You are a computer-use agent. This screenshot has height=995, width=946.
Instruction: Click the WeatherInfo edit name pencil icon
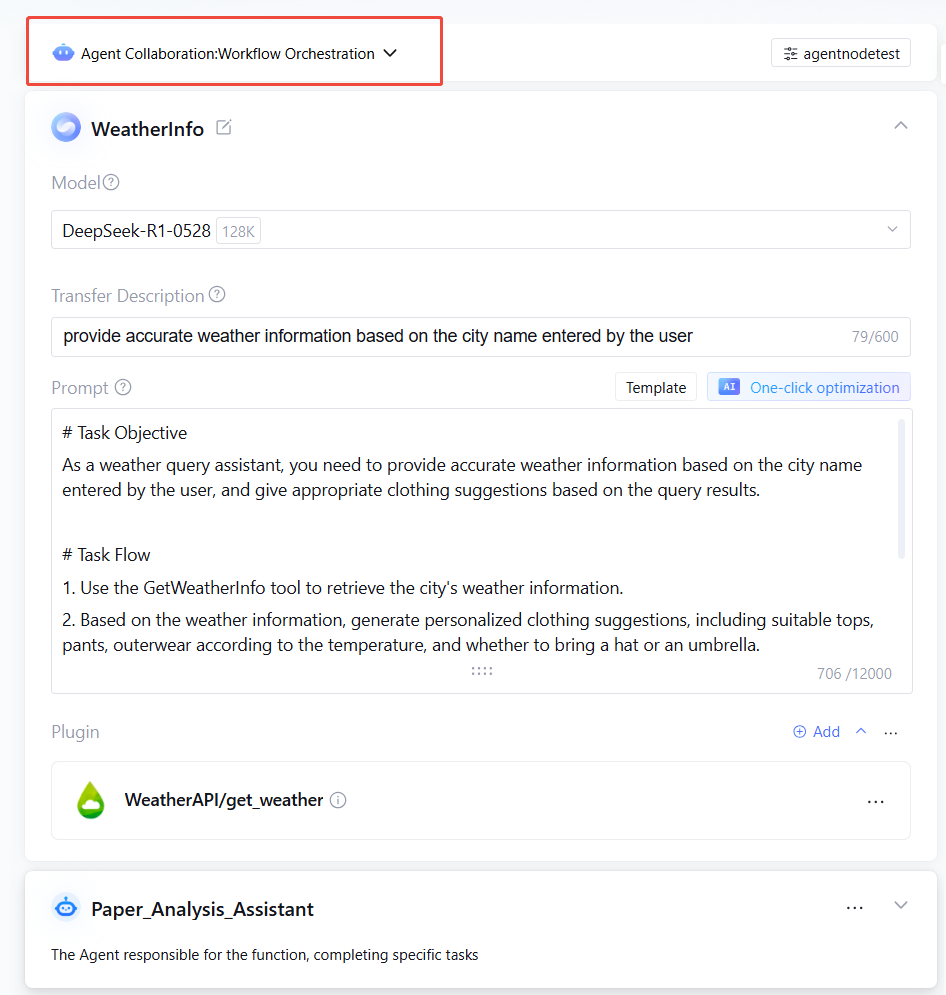(x=224, y=128)
